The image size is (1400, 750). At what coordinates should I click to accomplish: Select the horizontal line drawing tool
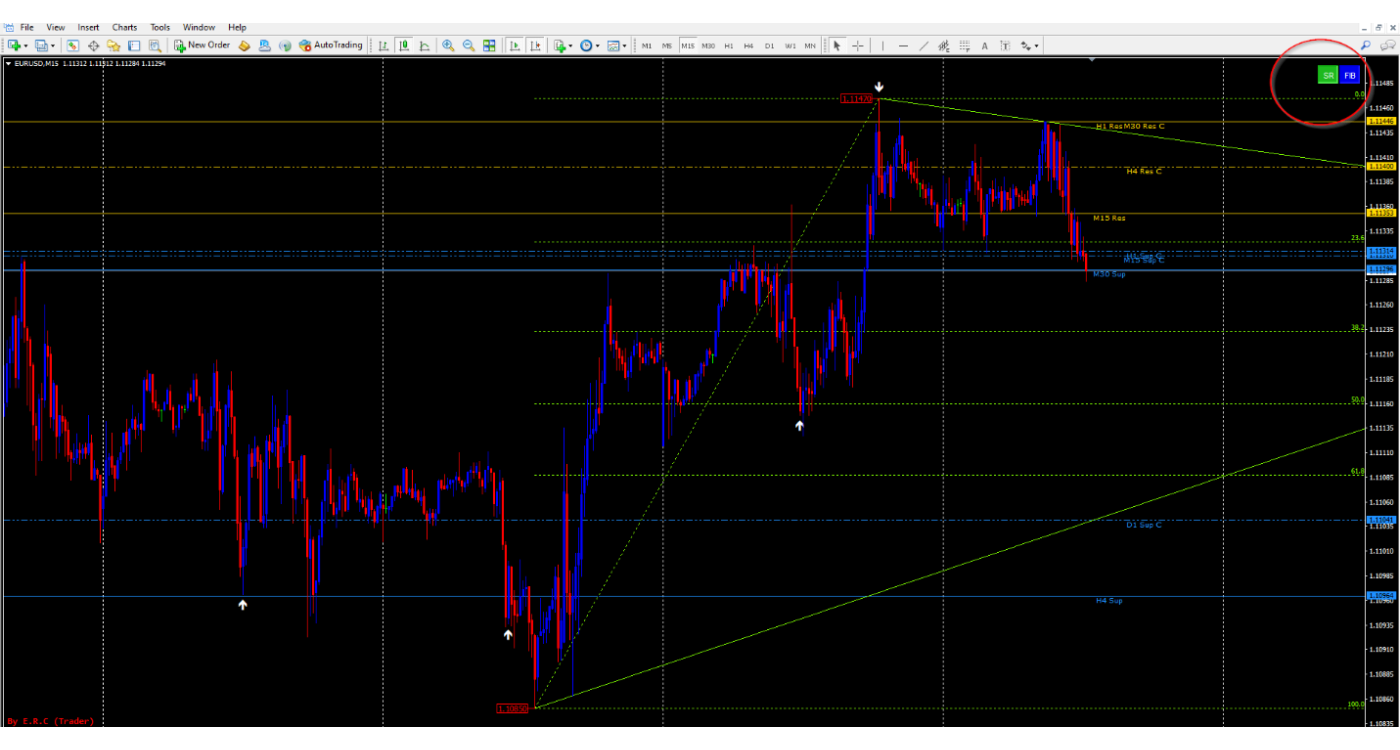pos(903,45)
